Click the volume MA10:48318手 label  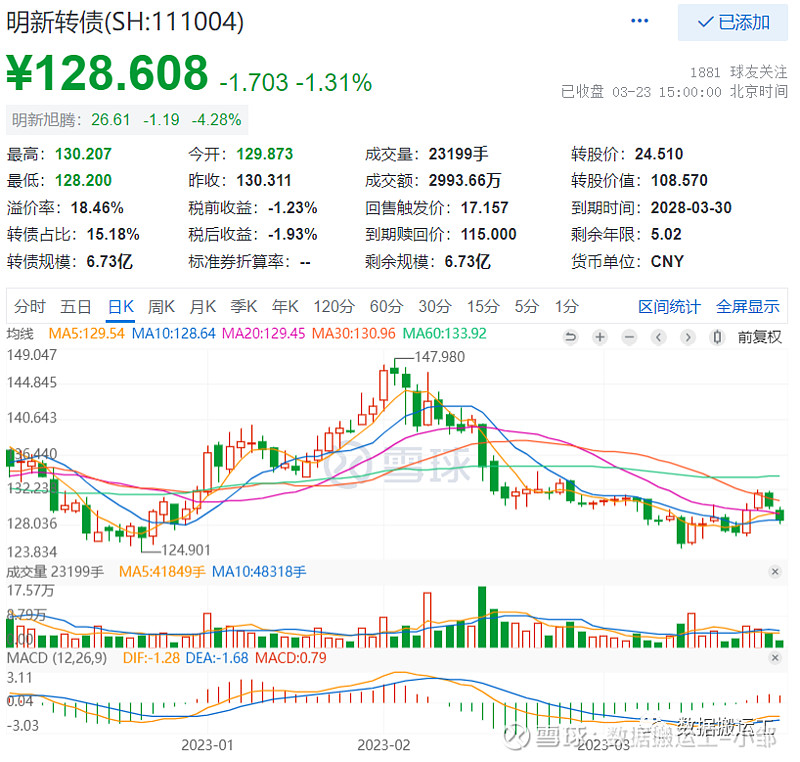coord(259,572)
